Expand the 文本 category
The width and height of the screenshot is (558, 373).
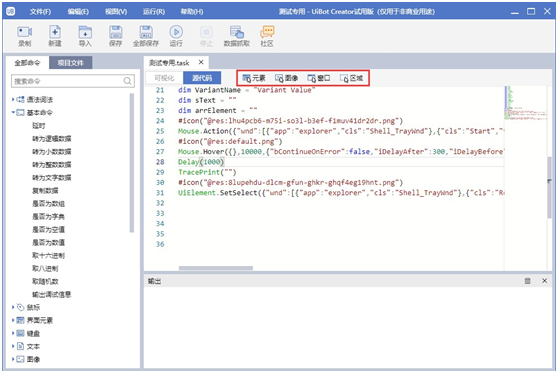click(x=13, y=346)
